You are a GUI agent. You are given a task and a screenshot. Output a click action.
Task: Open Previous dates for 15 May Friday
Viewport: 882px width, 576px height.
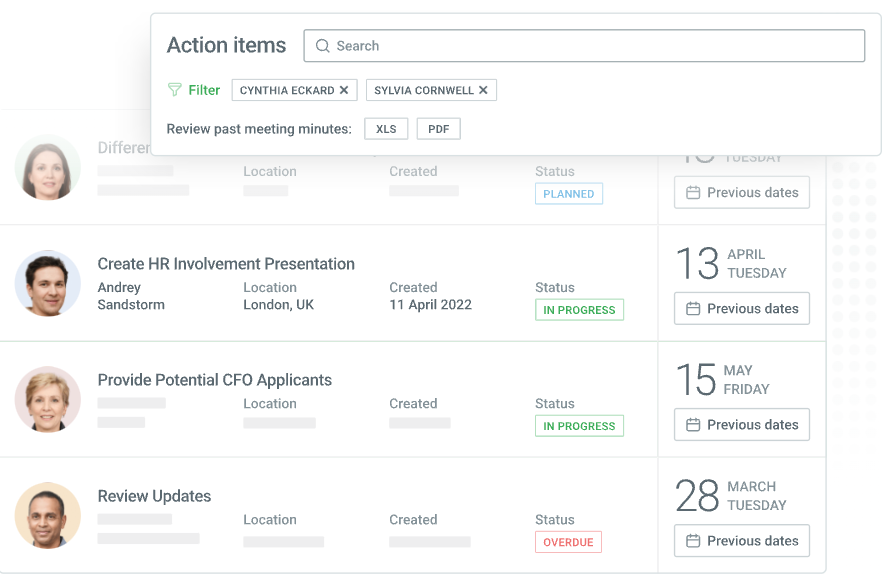pyautogui.click(x=742, y=425)
